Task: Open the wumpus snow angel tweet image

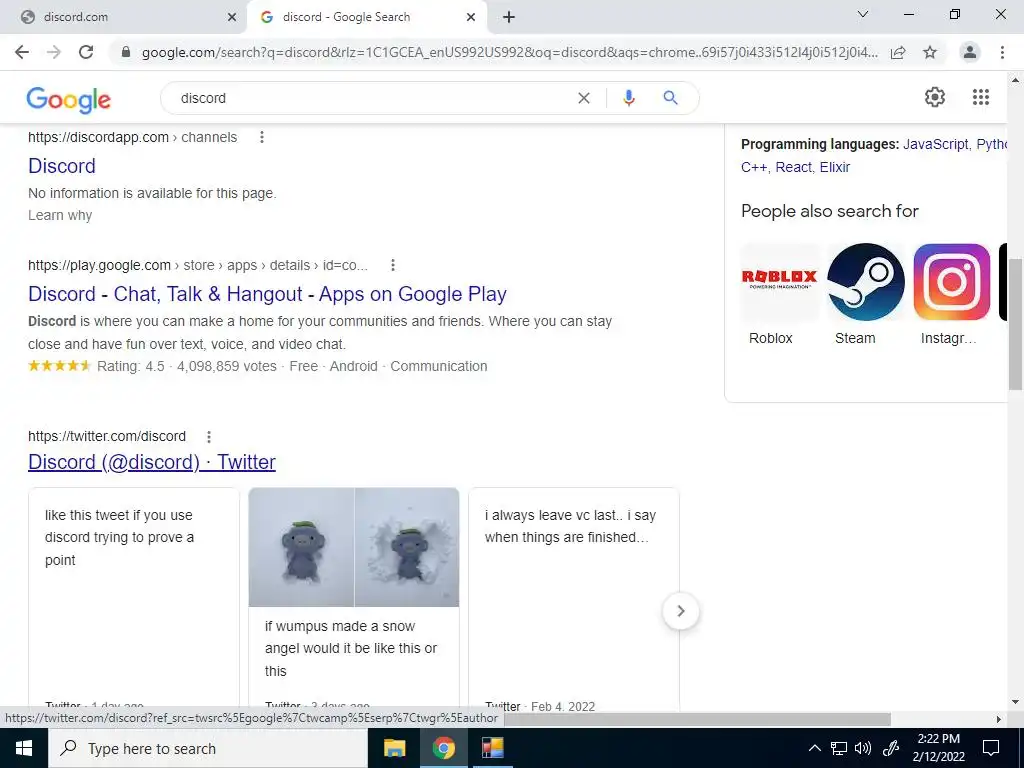Action: (x=354, y=547)
